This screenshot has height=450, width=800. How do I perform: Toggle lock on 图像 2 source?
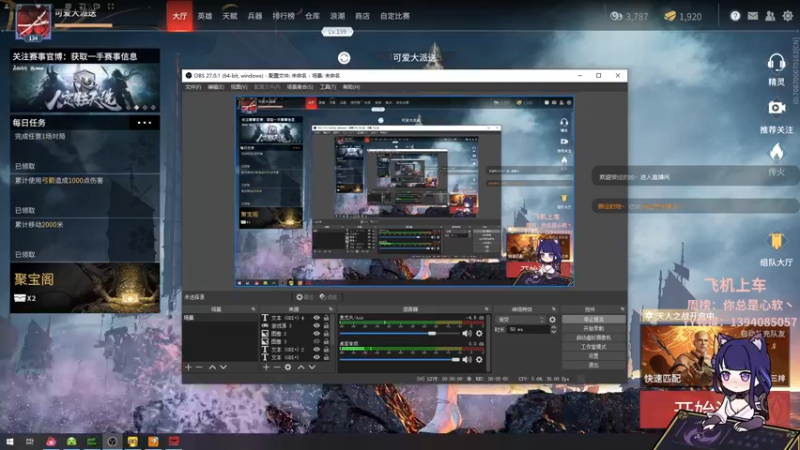coord(326,334)
